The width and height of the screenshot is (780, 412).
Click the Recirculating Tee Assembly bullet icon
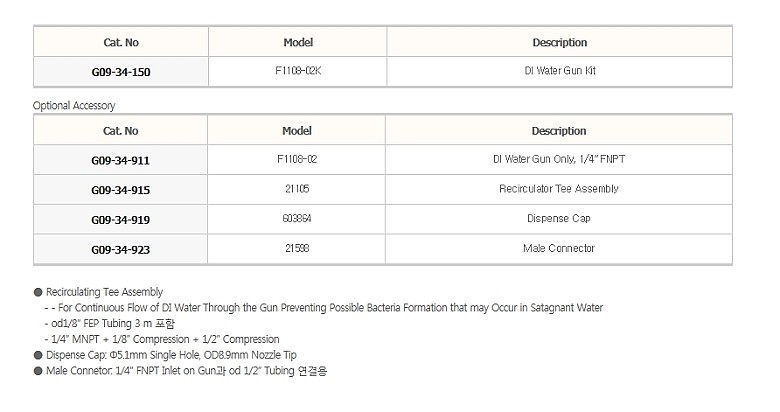point(38,292)
